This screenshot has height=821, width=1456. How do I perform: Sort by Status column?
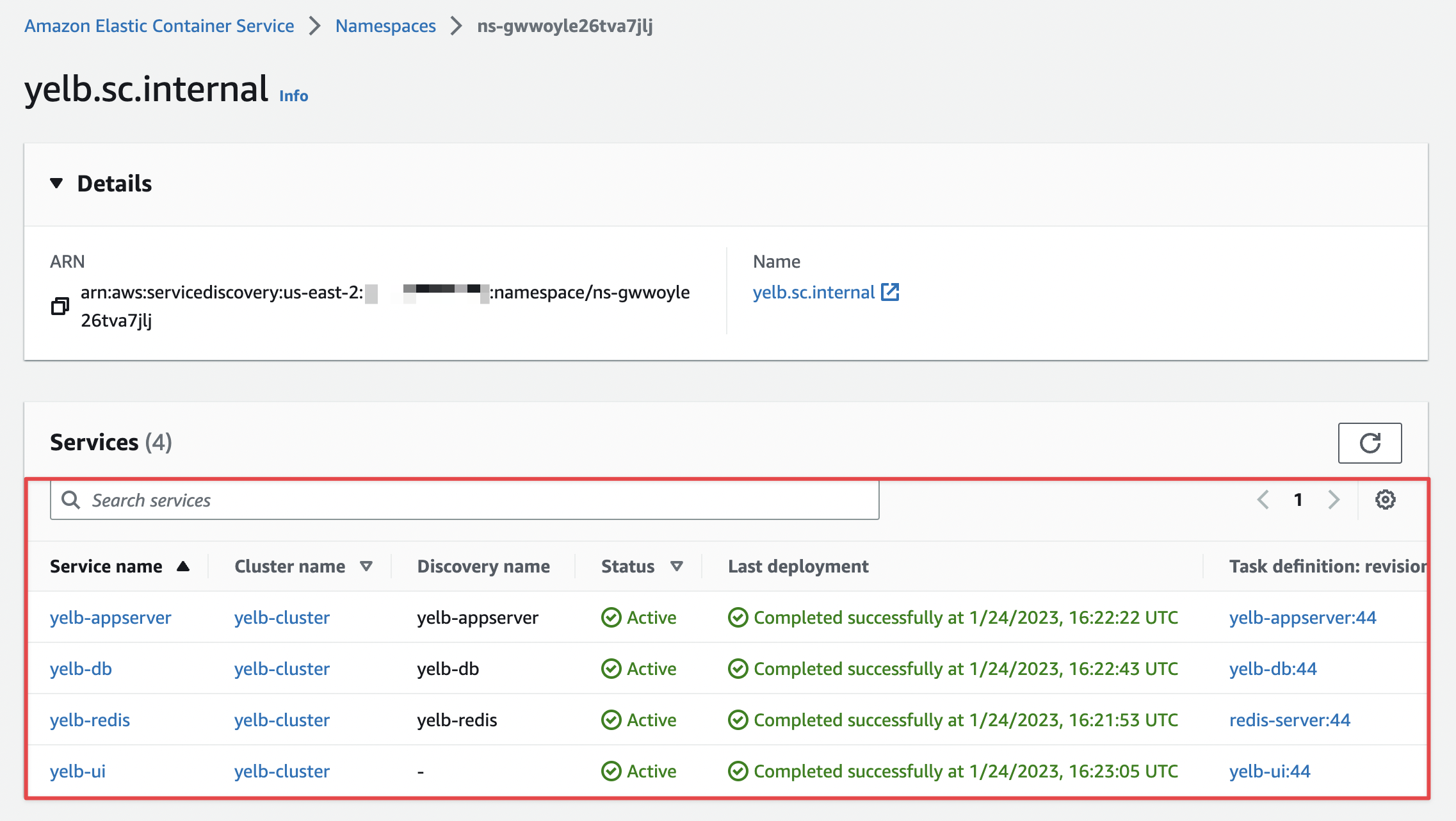coord(642,566)
